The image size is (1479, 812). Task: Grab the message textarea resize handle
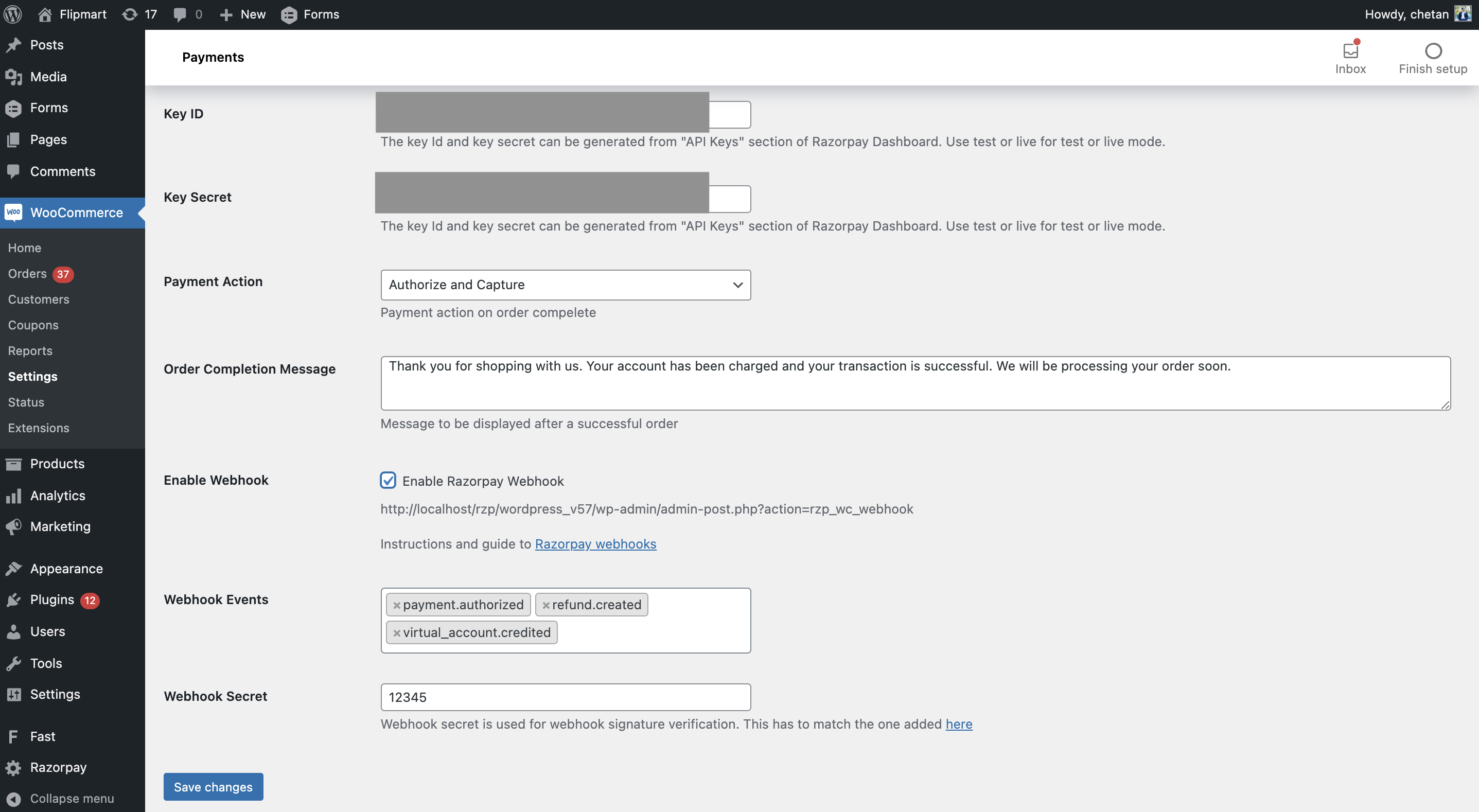pos(1445,404)
